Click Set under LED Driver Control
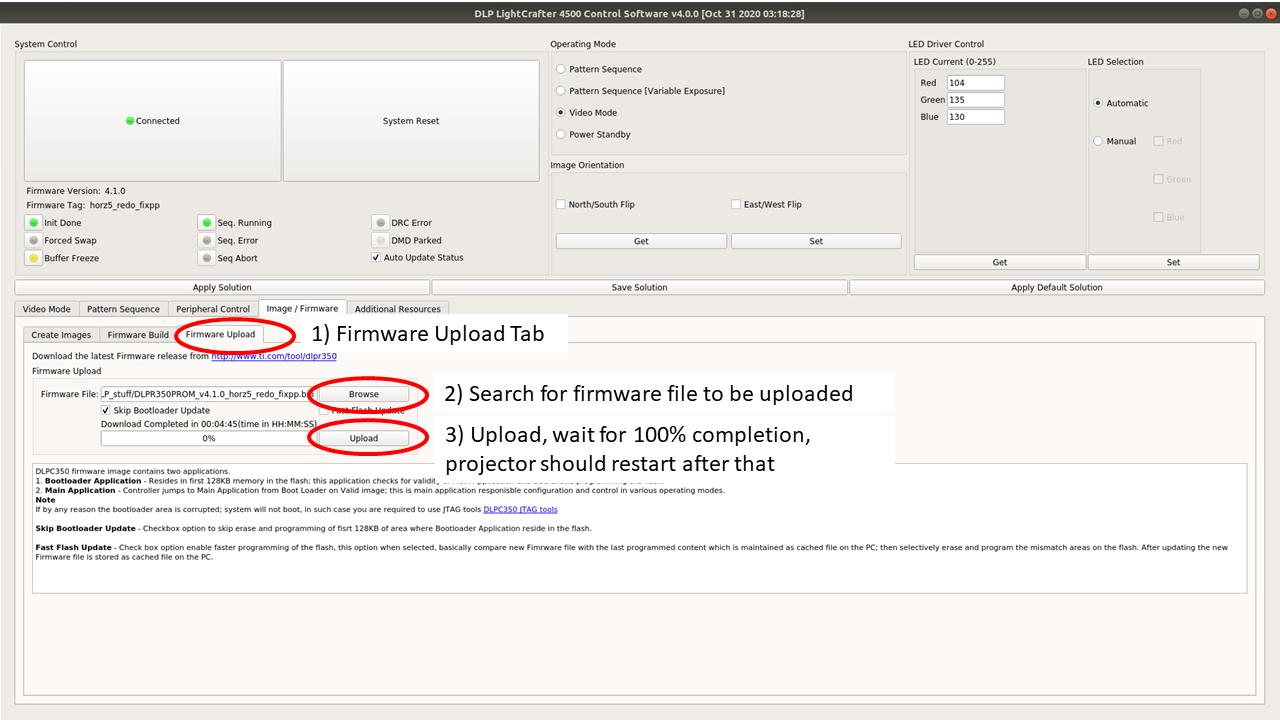Screen dimensions: 1280x720 coord(1173,262)
